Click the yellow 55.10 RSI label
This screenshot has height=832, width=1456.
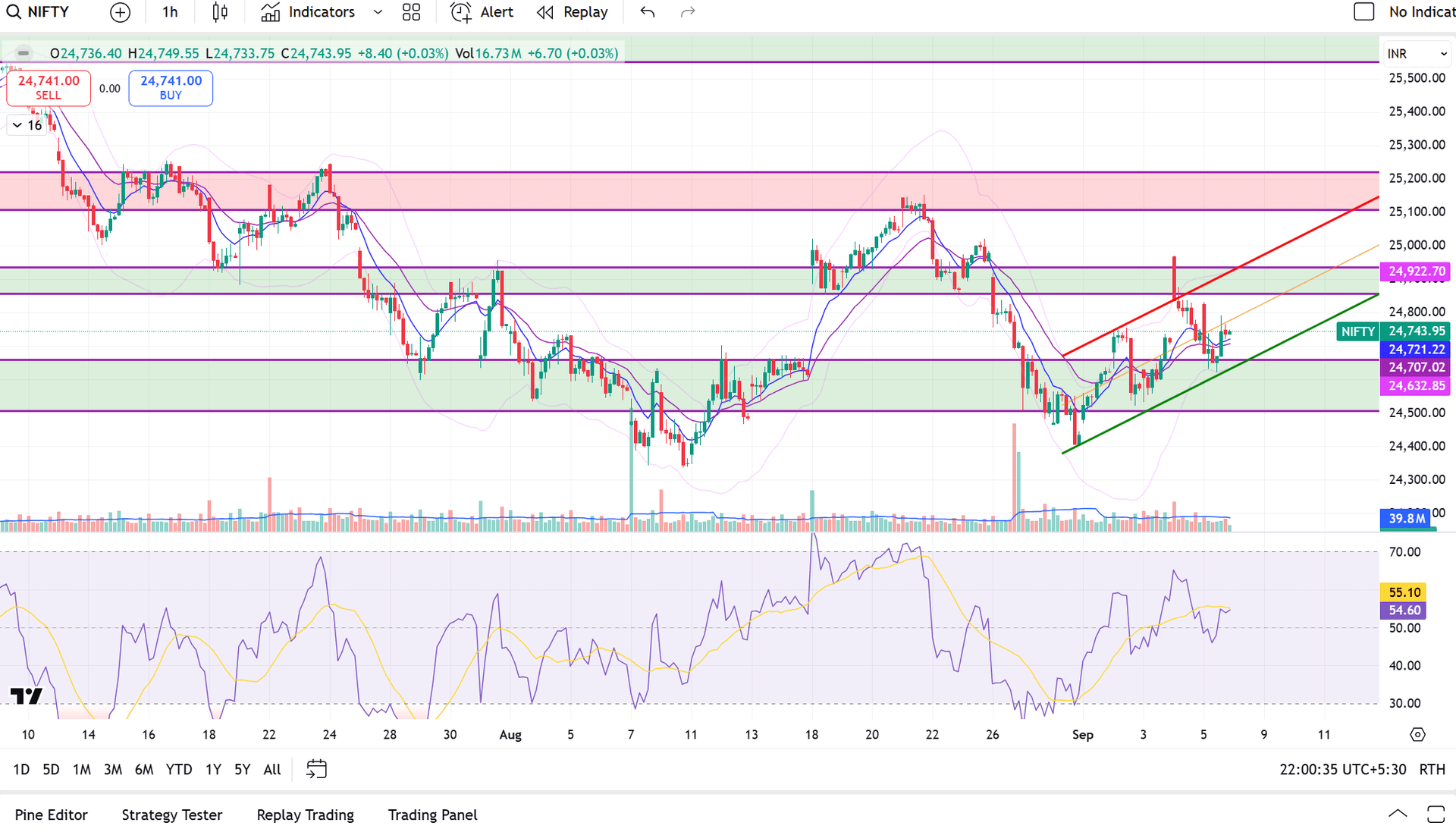pos(1404,592)
